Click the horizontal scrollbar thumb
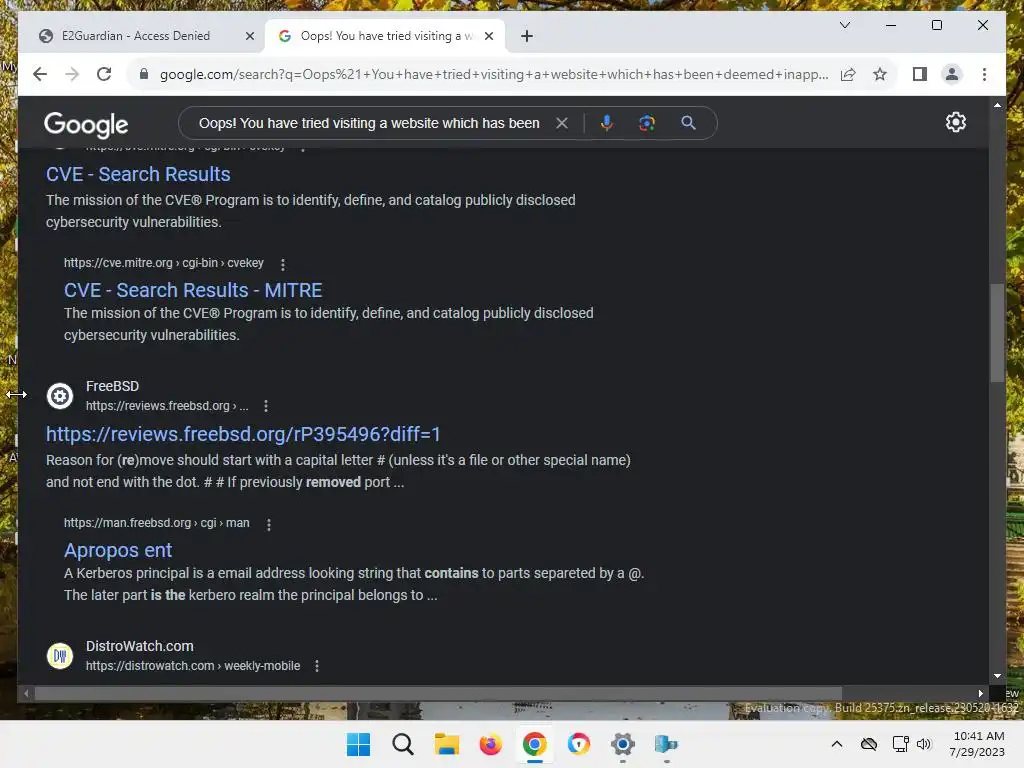Image resolution: width=1024 pixels, height=768 pixels. [x=438, y=694]
